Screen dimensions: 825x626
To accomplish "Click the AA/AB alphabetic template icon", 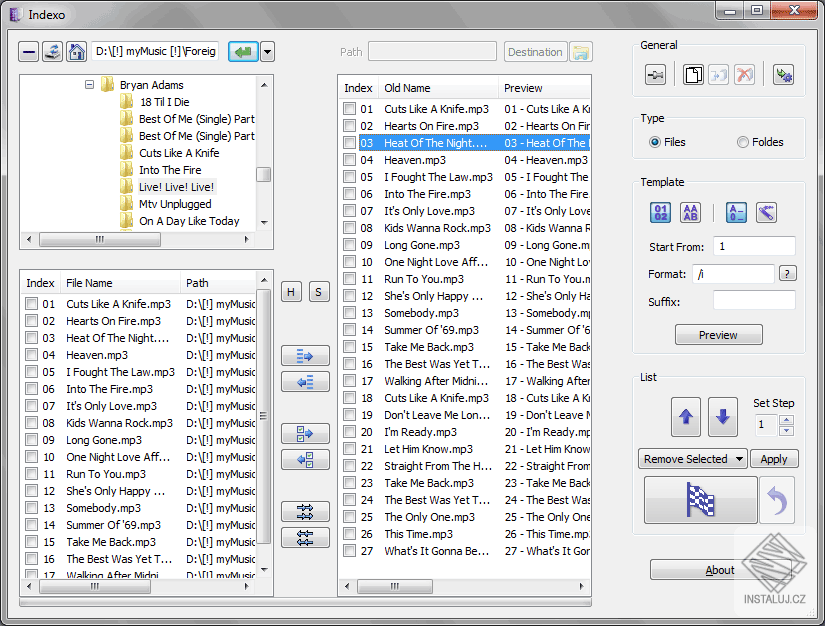I will click(x=690, y=212).
